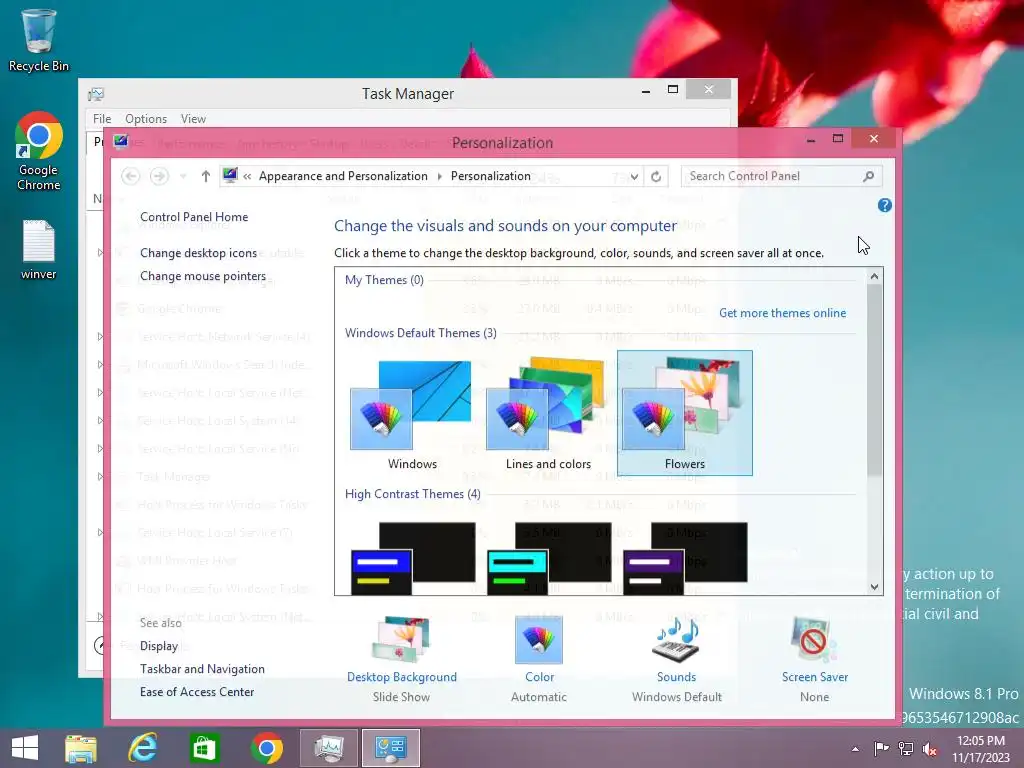Screen dimensions: 1024x768
Task: Open the Display link under See also
Action: click(159, 646)
